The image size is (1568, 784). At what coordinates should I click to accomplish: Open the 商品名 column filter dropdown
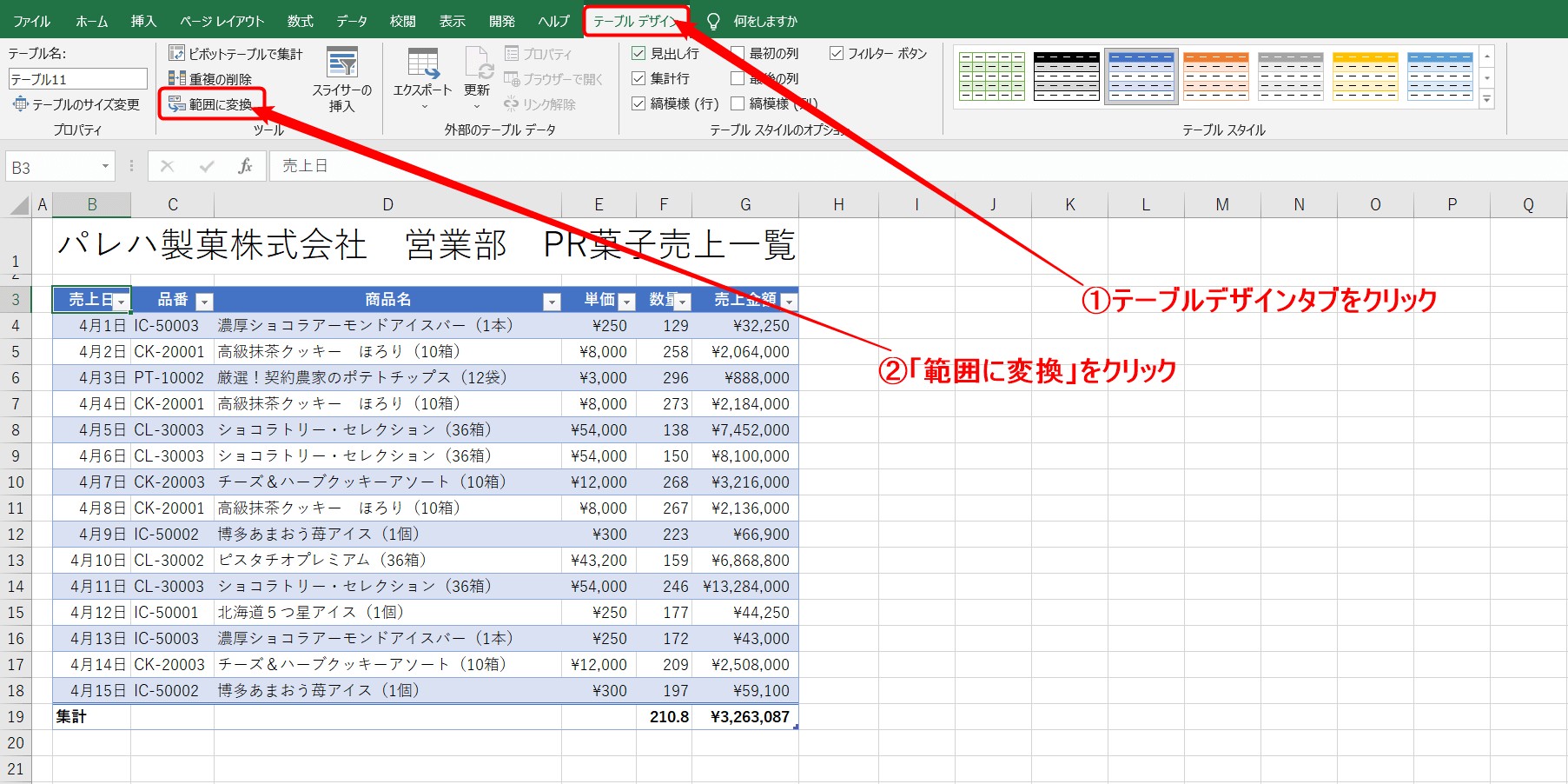(x=552, y=302)
